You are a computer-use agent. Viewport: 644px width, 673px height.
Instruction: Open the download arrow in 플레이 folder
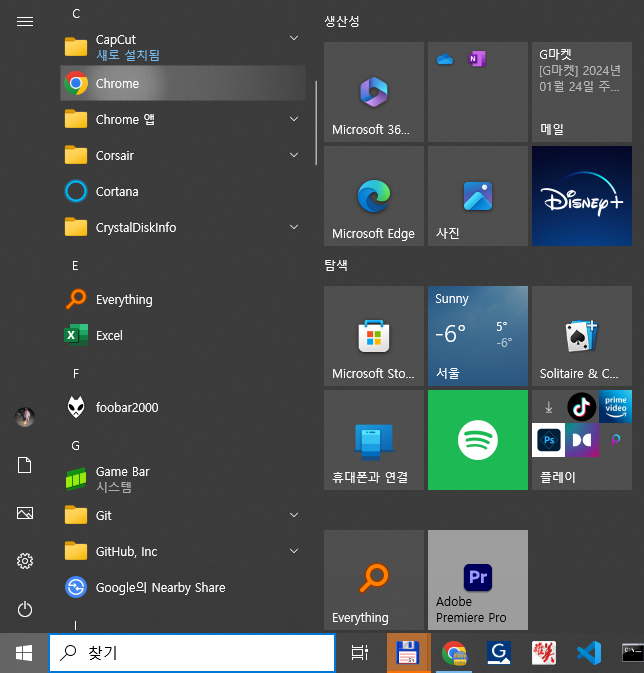(548, 406)
